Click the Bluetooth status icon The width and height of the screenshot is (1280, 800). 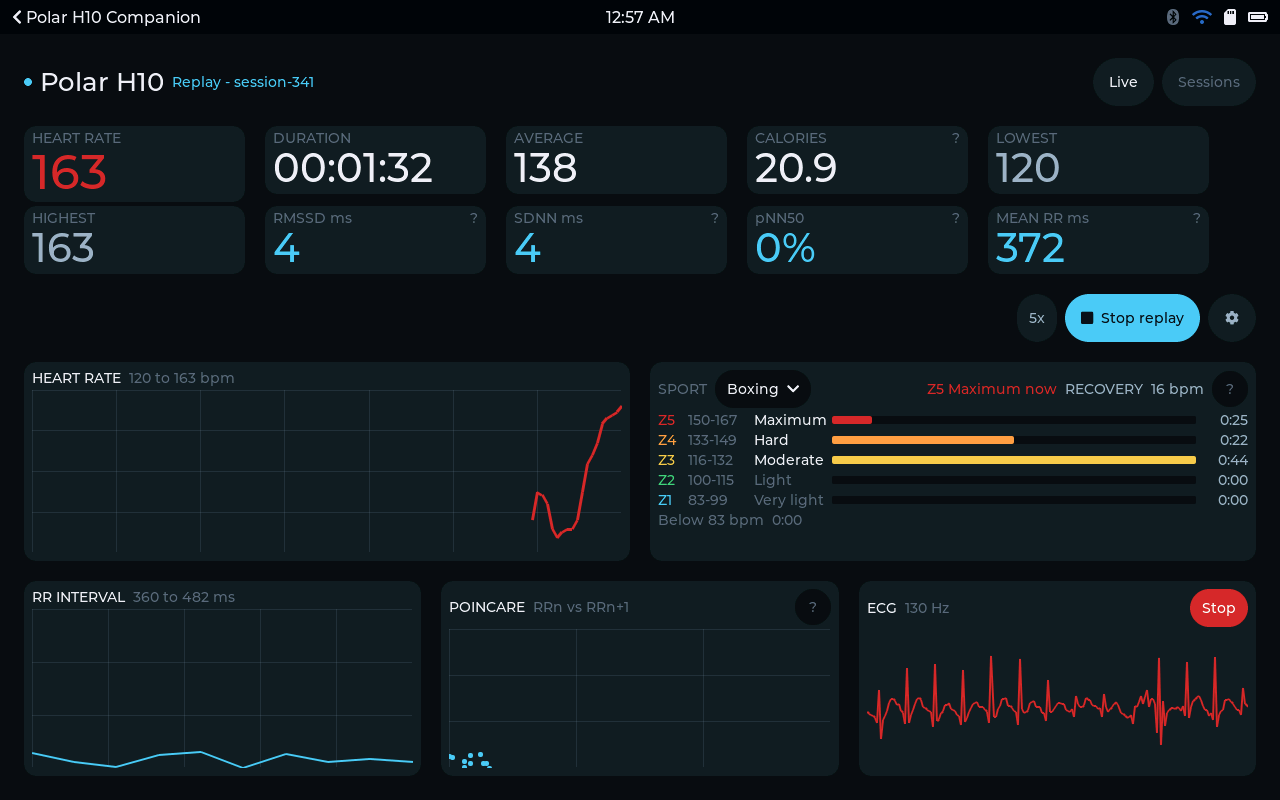[1173, 17]
